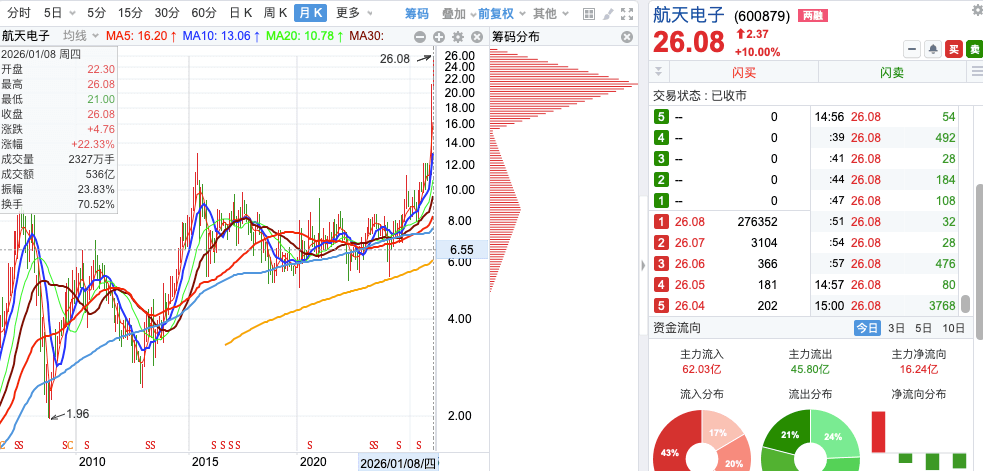
Task: Expand chart to fullscreen
Action: [x=626, y=13]
